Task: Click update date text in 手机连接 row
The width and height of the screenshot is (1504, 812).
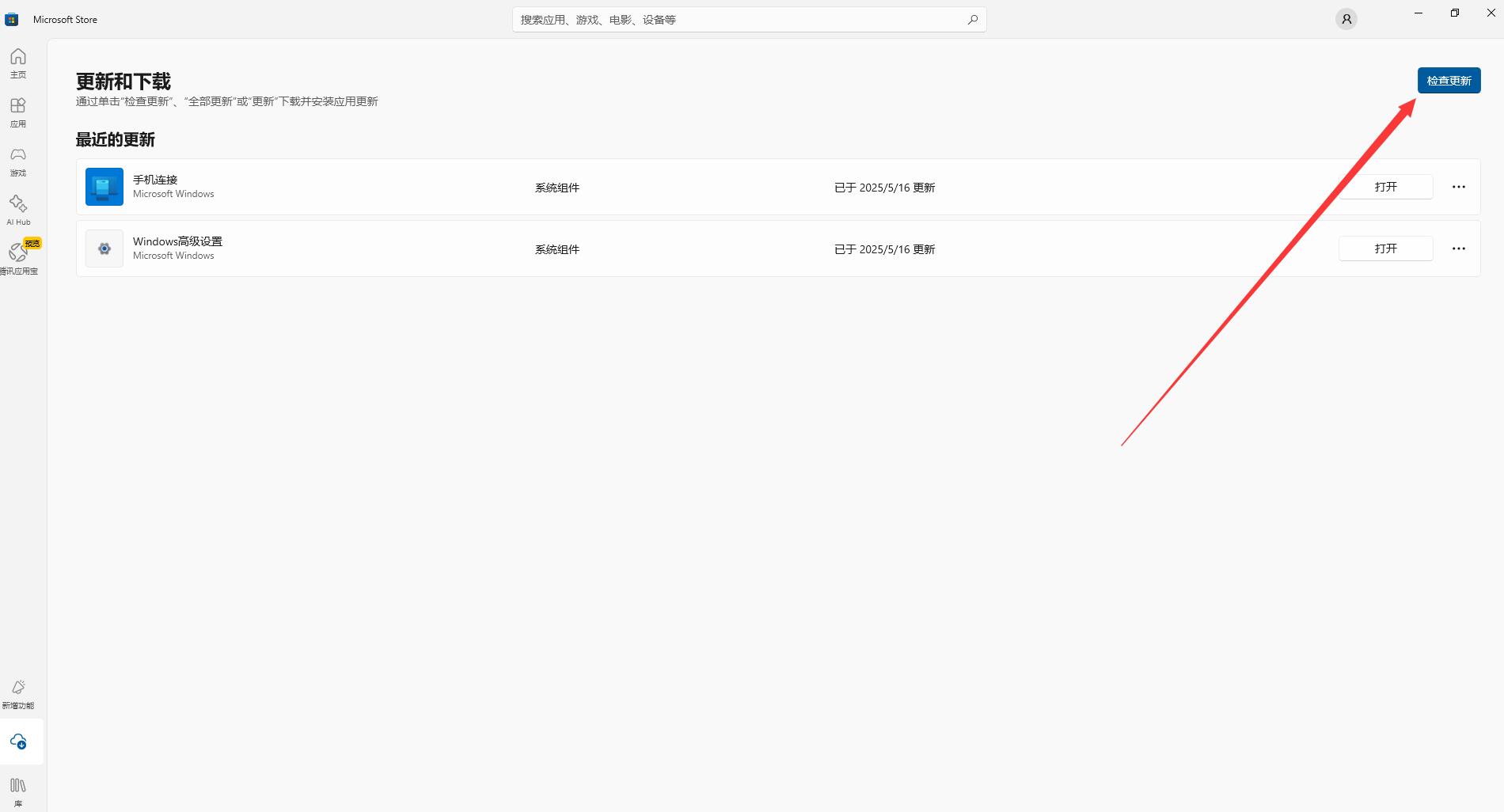Action: (885, 188)
